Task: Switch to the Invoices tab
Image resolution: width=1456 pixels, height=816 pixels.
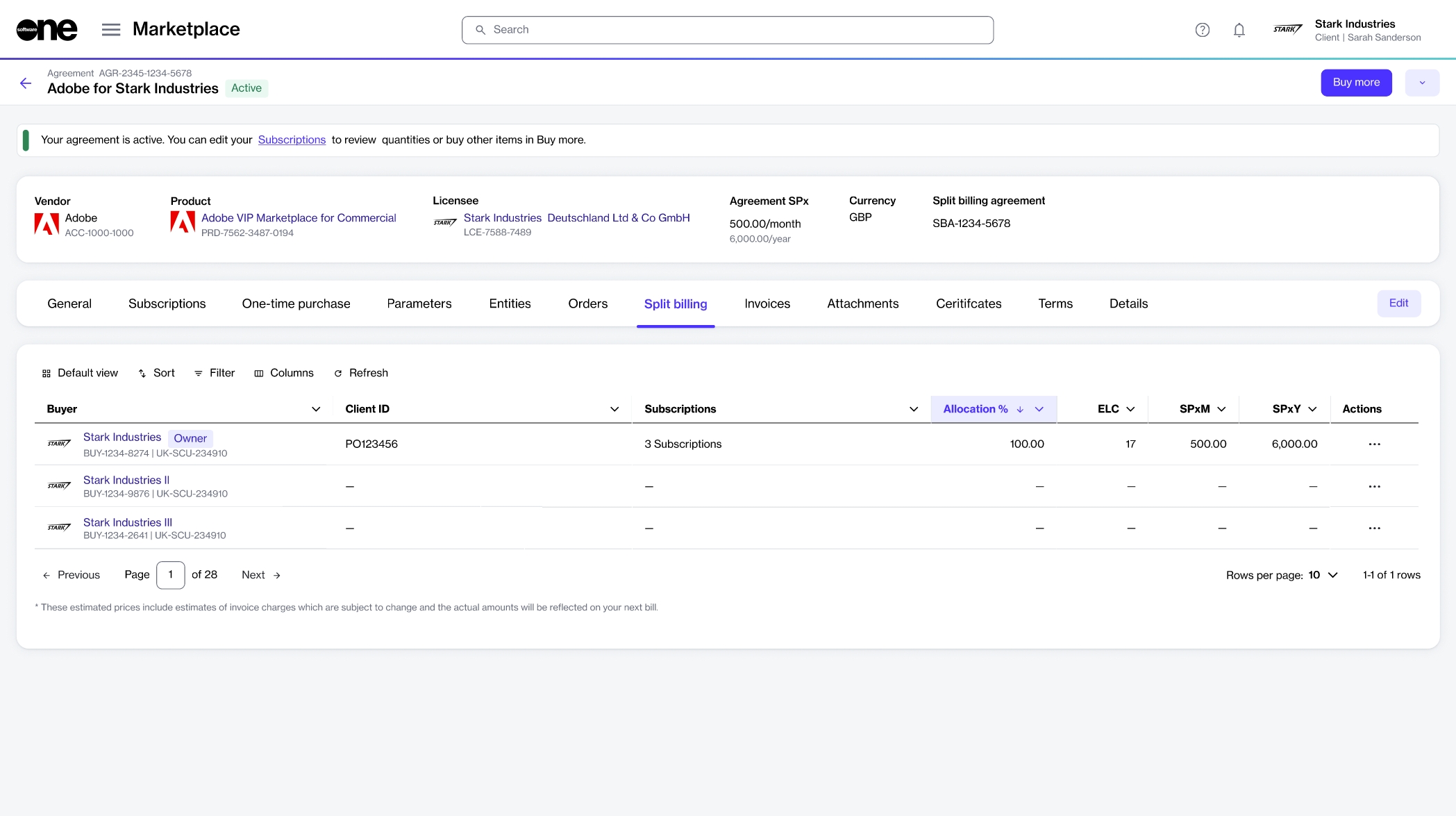Action: (x=767, y=303)
